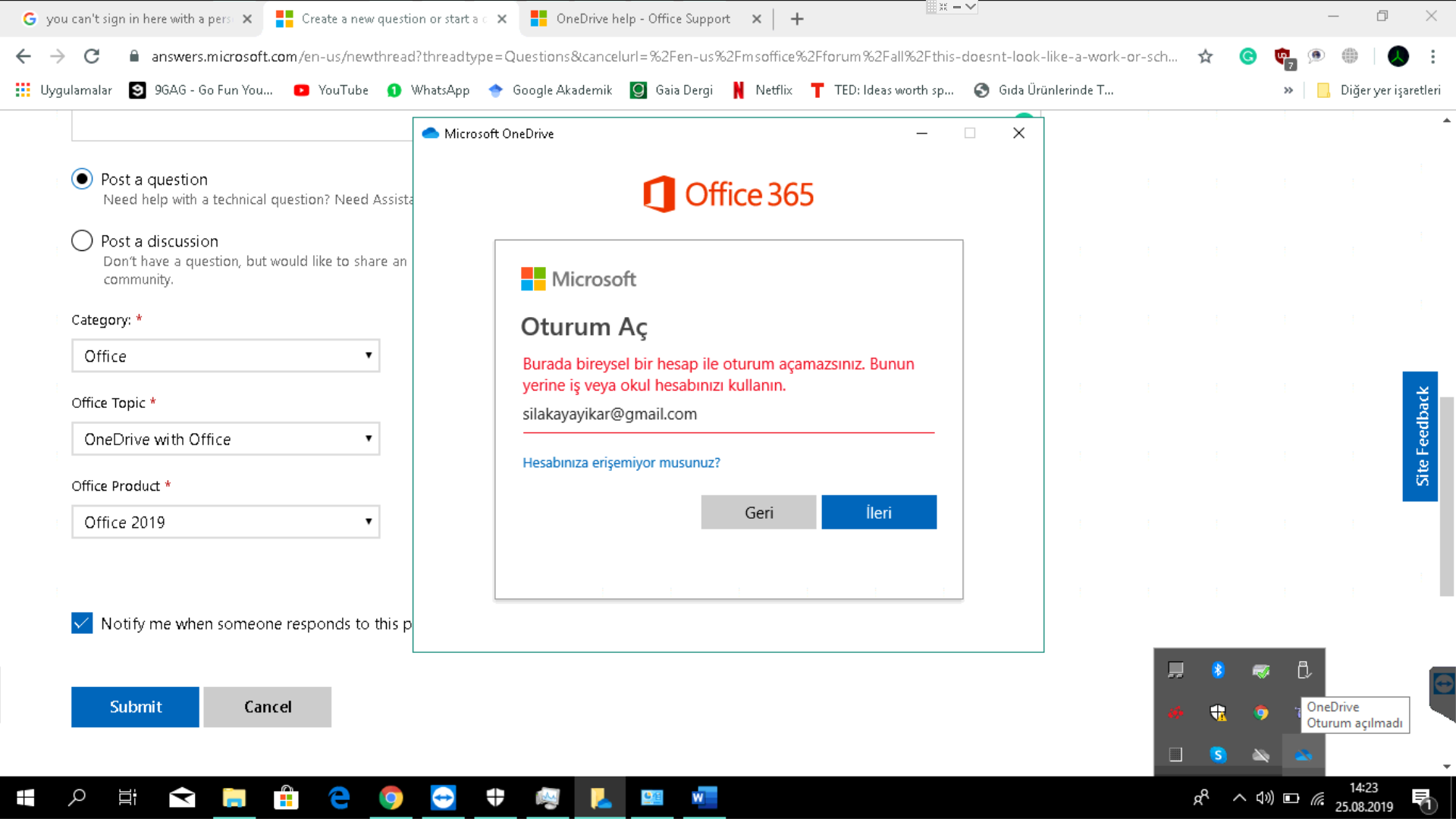Viewport: 1456px width, 819px height.
Task: Open the Chrome three-dot menu
Action: pyautogui.click(x=1432, y=56)
